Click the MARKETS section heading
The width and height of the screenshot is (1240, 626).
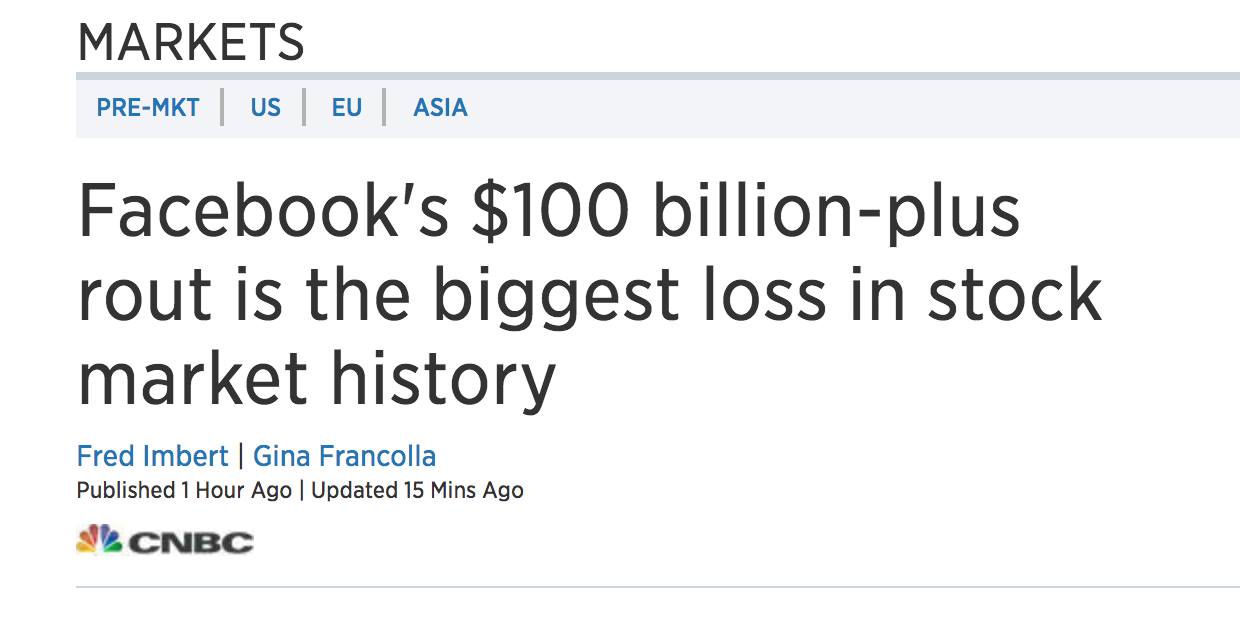coord(191,43)
